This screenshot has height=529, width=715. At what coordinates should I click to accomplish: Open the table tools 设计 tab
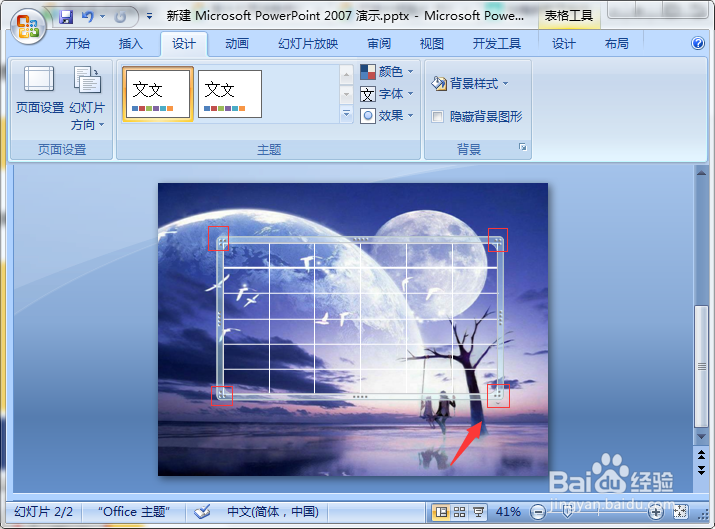(564, 44)
